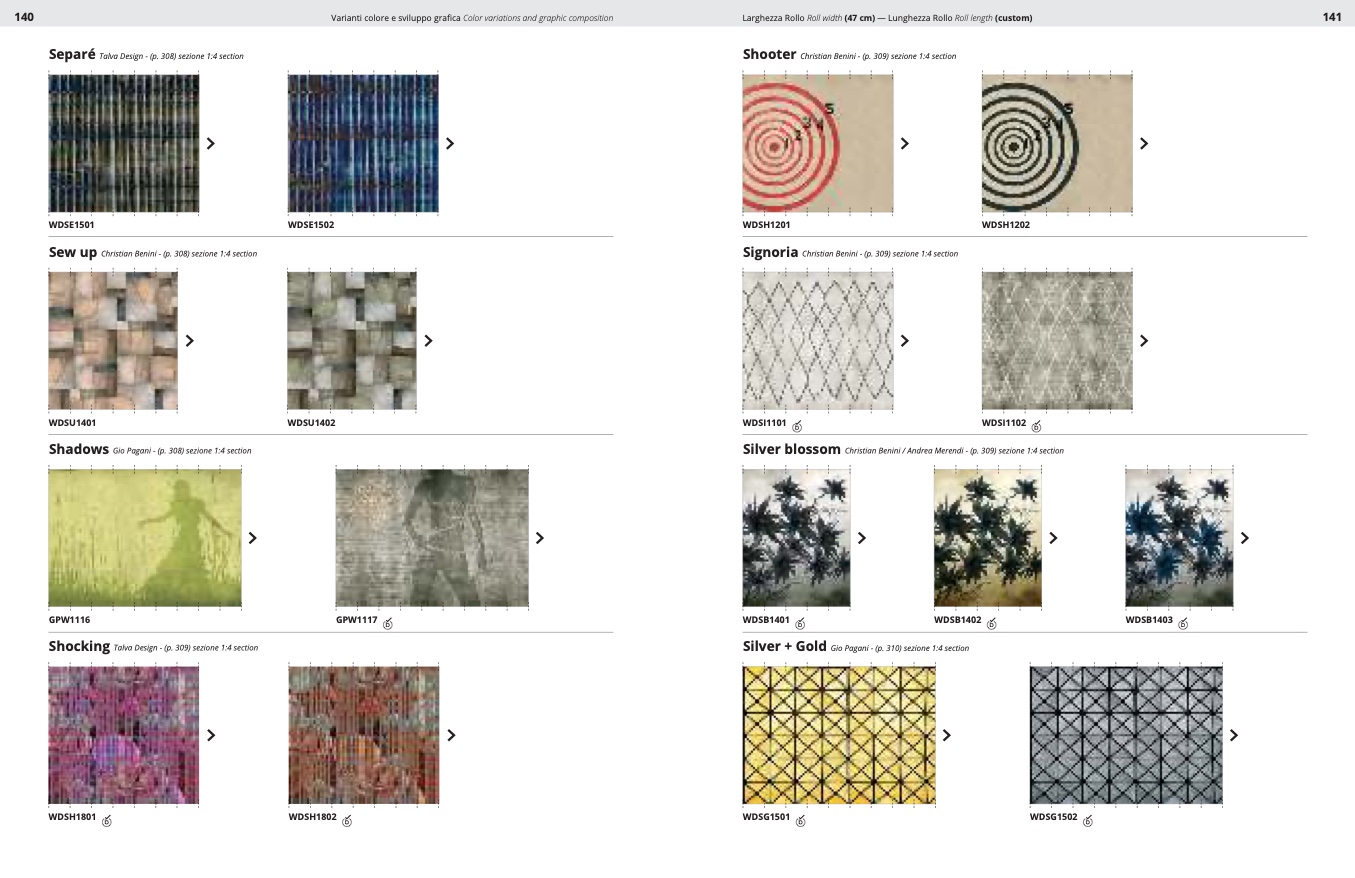The width and height of the screenshot is (1355, 878).
Task: Click the round symbol icon next to GPW1117
Action: point(388,624)
